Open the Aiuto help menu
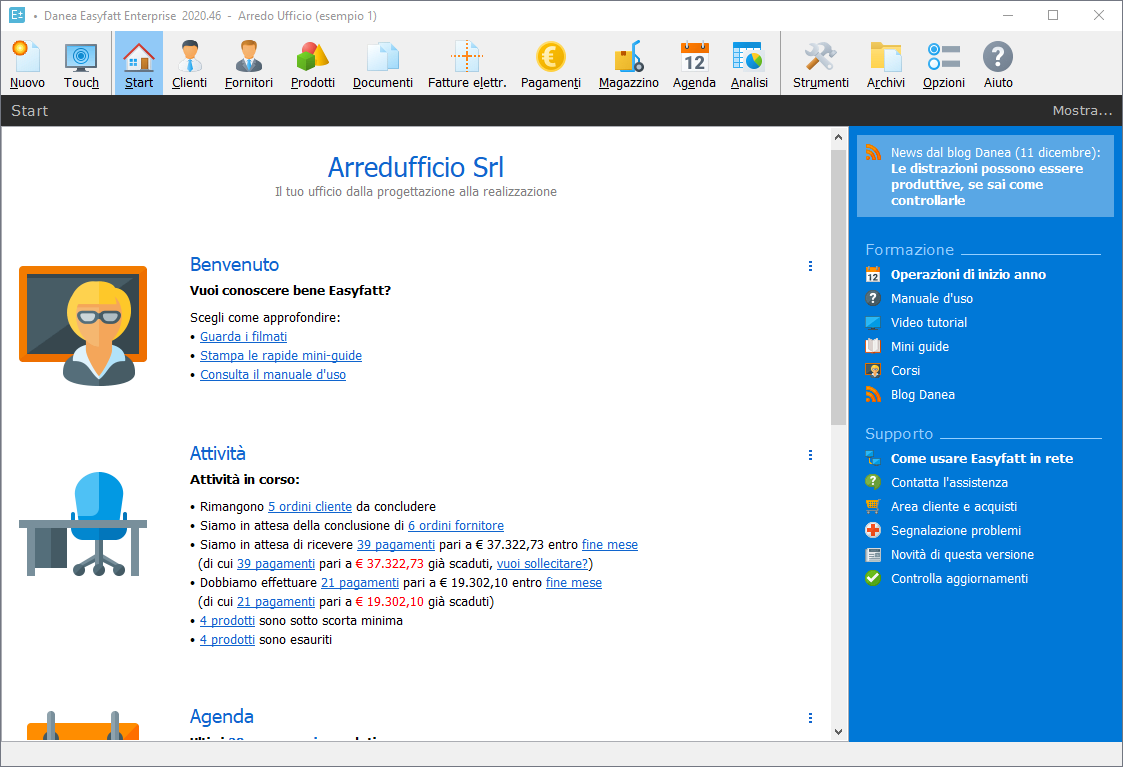Viewport: 1123px width, 767px height. pyautogui.click(x=998, y=64)
